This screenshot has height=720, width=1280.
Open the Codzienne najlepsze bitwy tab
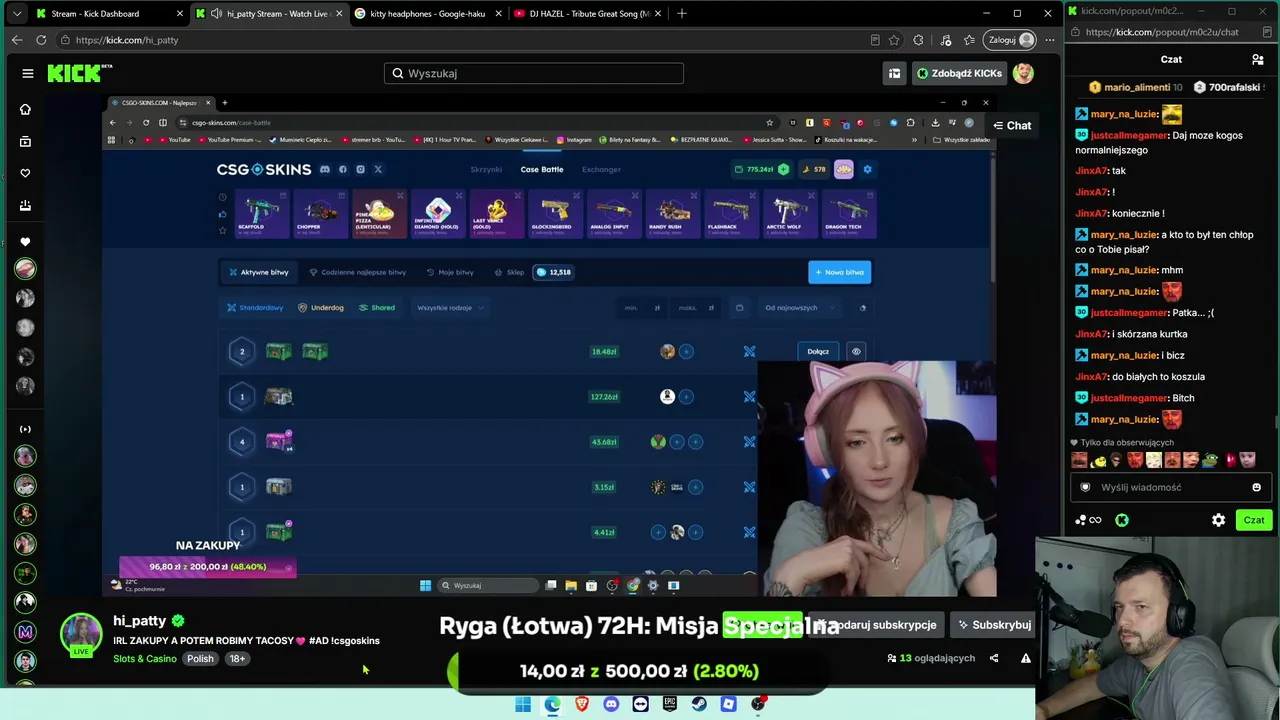(357, 272)
